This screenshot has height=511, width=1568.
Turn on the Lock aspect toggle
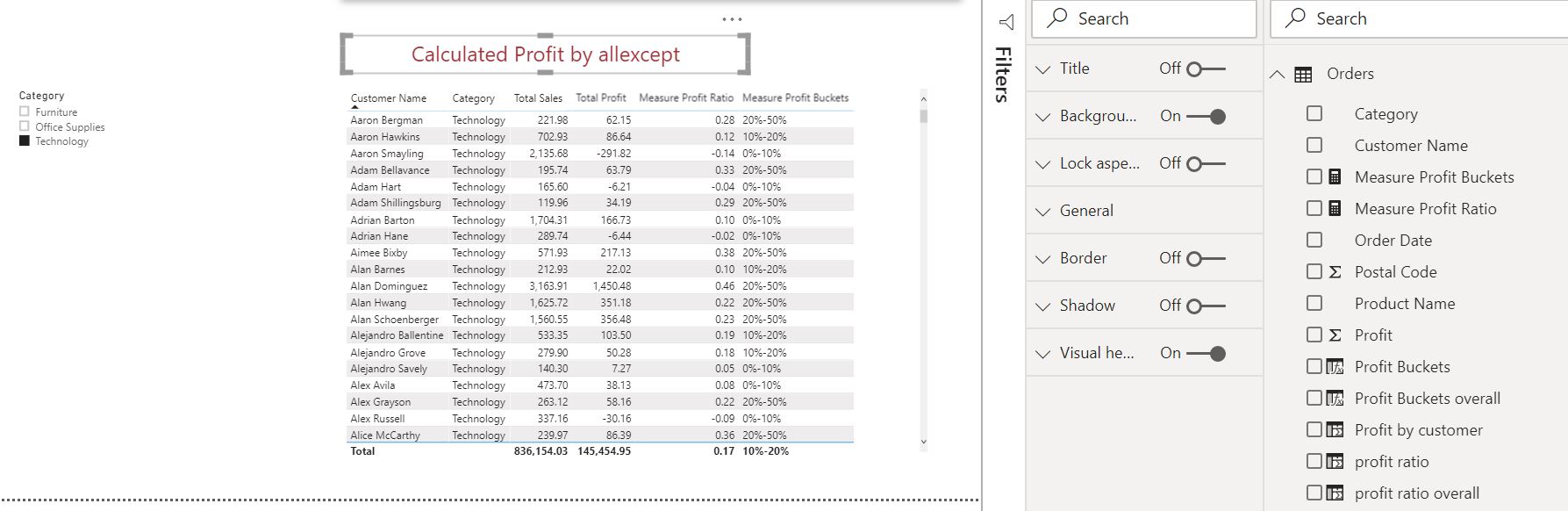tap(1206, 163)
